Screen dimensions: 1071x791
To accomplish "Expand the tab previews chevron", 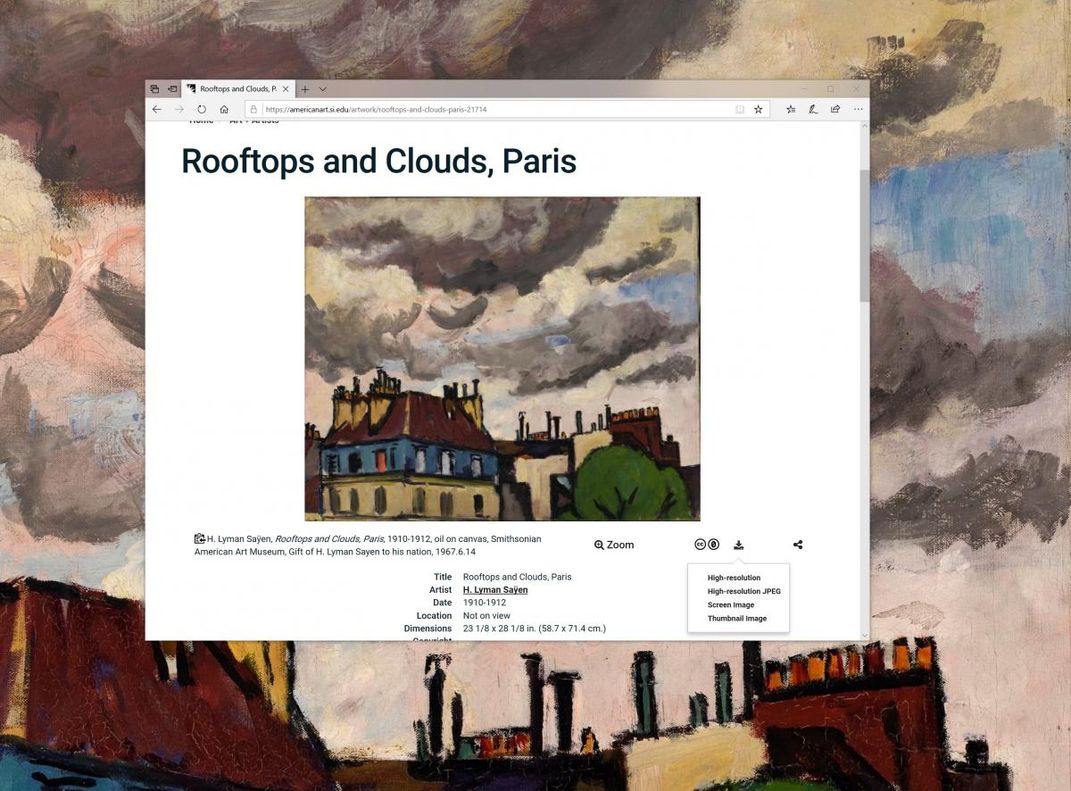I will [322, 89].
